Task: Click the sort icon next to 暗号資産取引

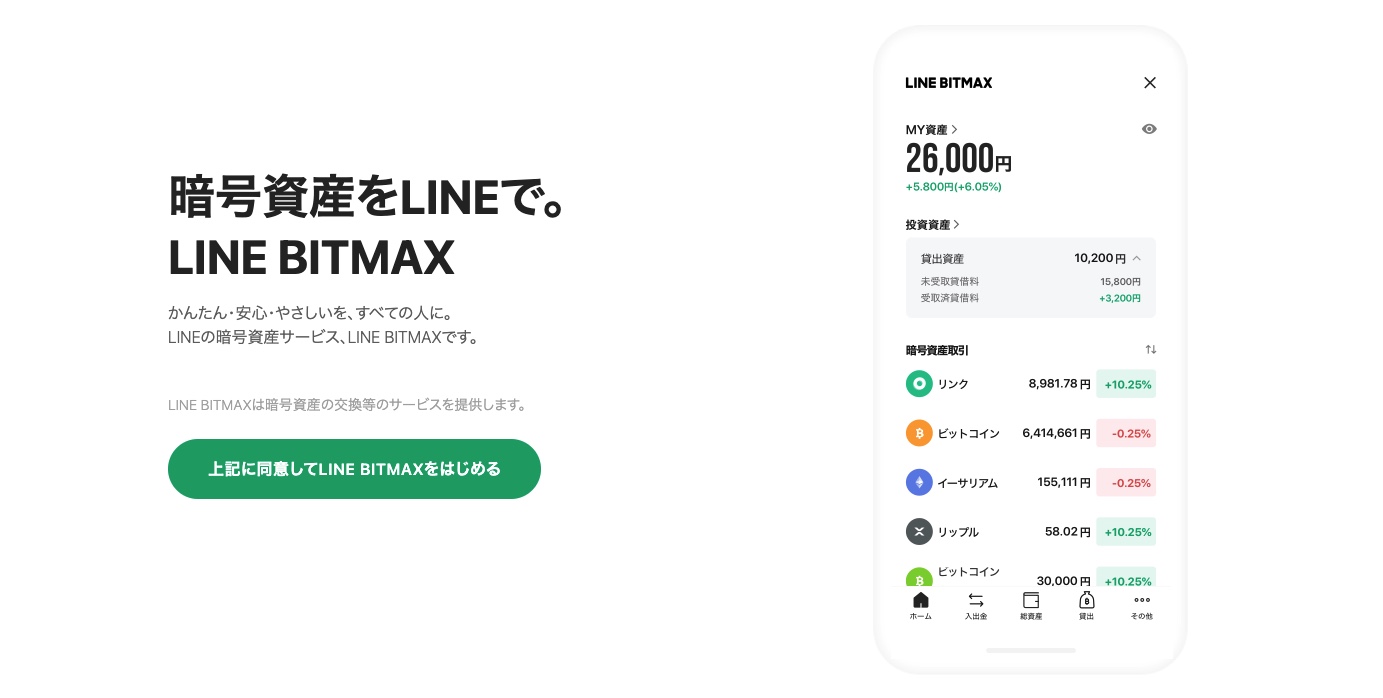Action: [1150, 349]
